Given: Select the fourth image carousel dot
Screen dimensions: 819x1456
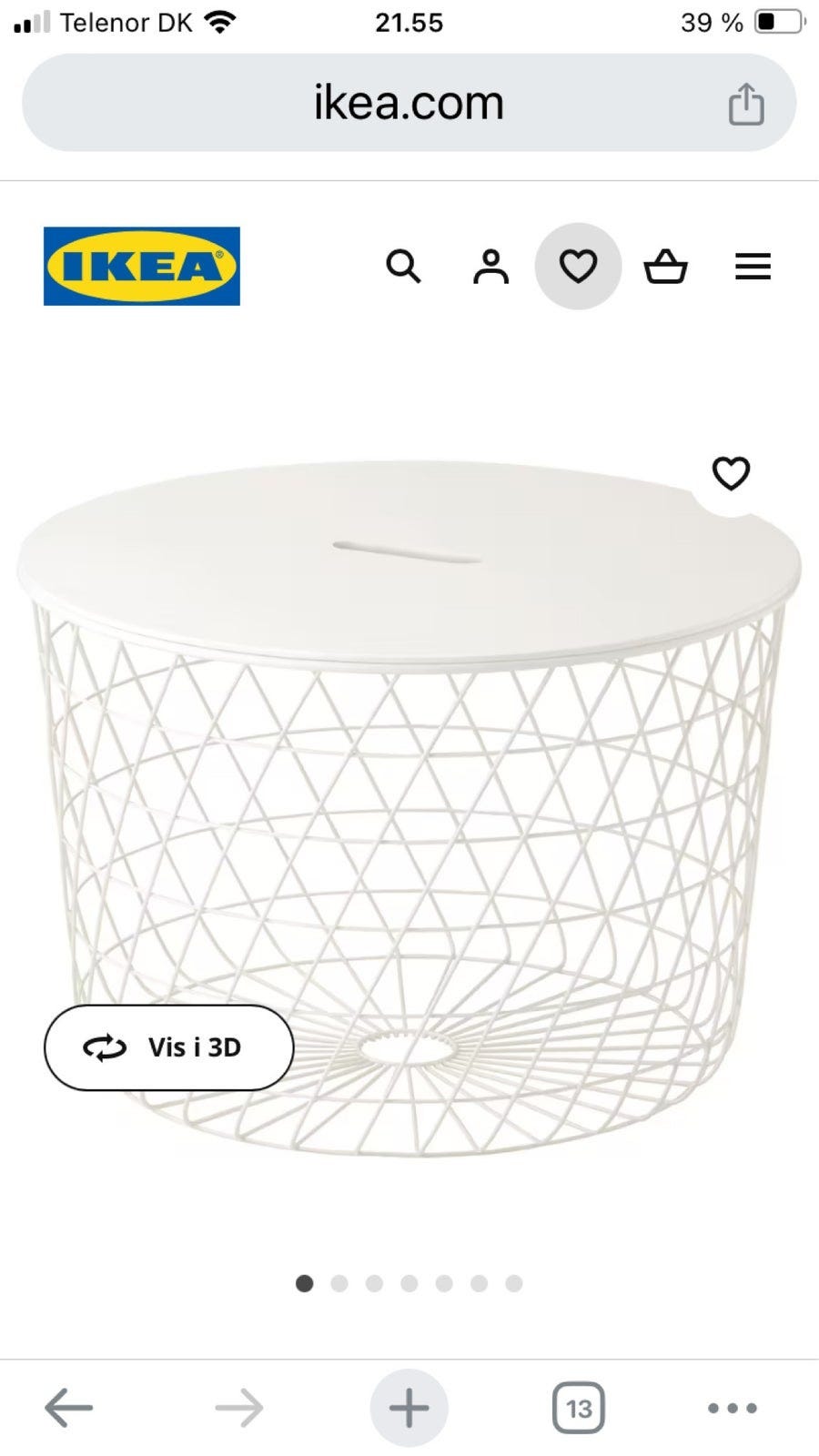Looking at the screenshot, I should click(409, 1283).
